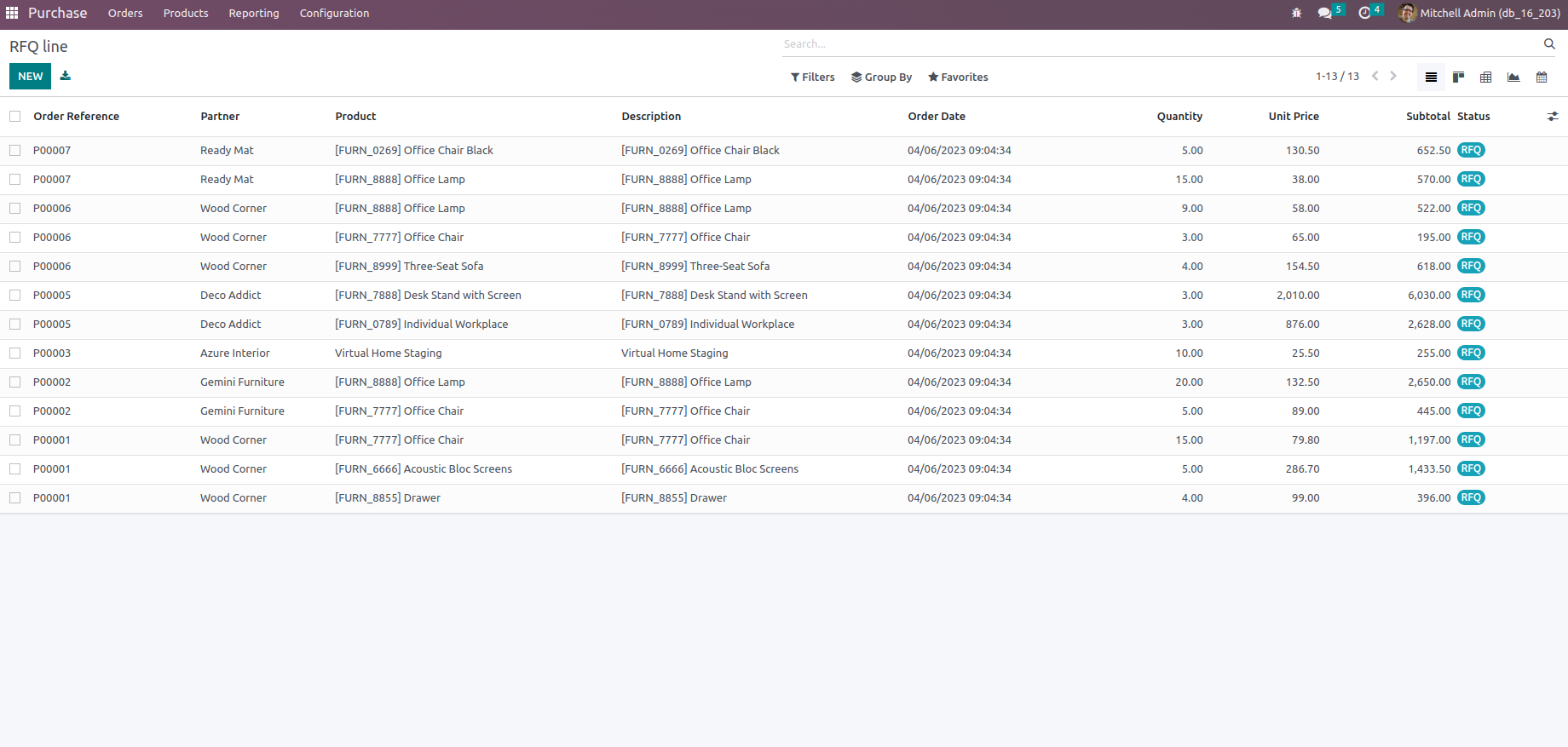Sort by Unit Price column header

1294,117
